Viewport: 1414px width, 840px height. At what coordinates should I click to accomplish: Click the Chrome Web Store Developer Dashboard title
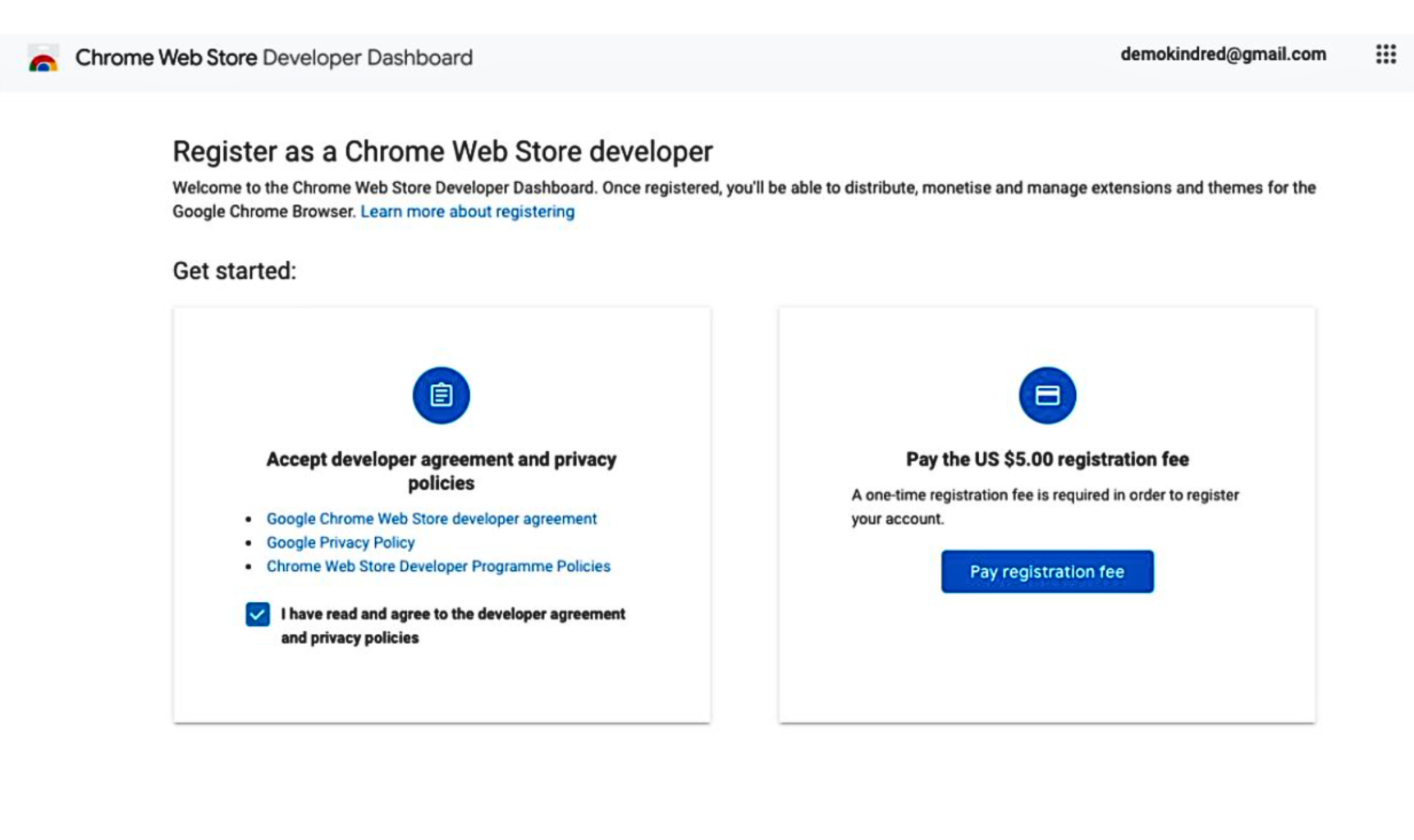coord(274,57)
